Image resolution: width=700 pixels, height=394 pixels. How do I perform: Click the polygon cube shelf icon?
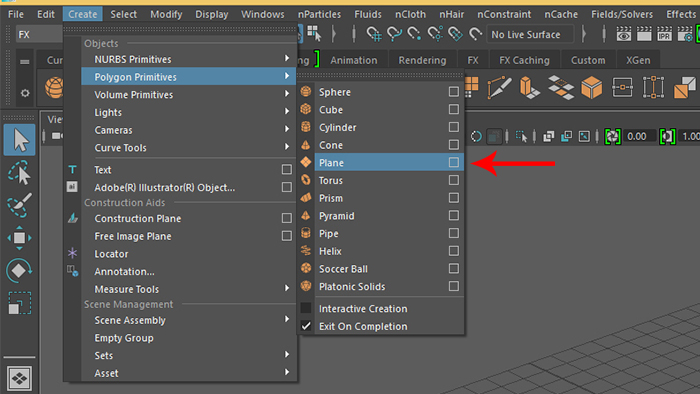pos(592,87)
